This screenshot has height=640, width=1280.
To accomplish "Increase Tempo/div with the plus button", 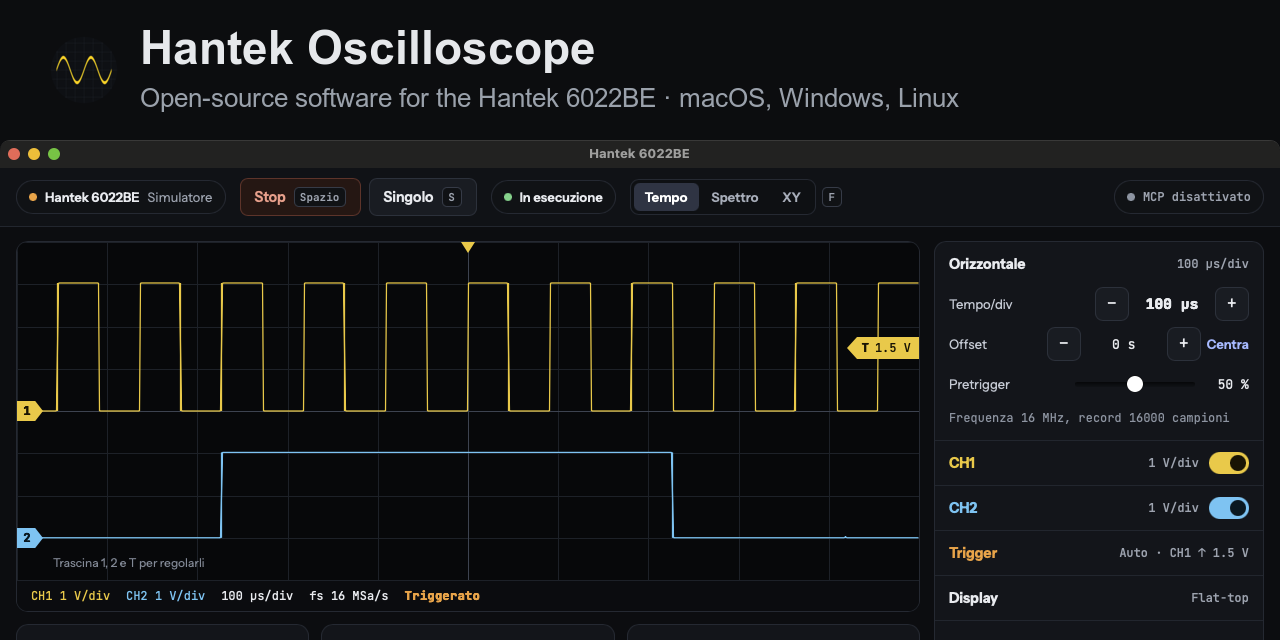I will coord(1232,304).
